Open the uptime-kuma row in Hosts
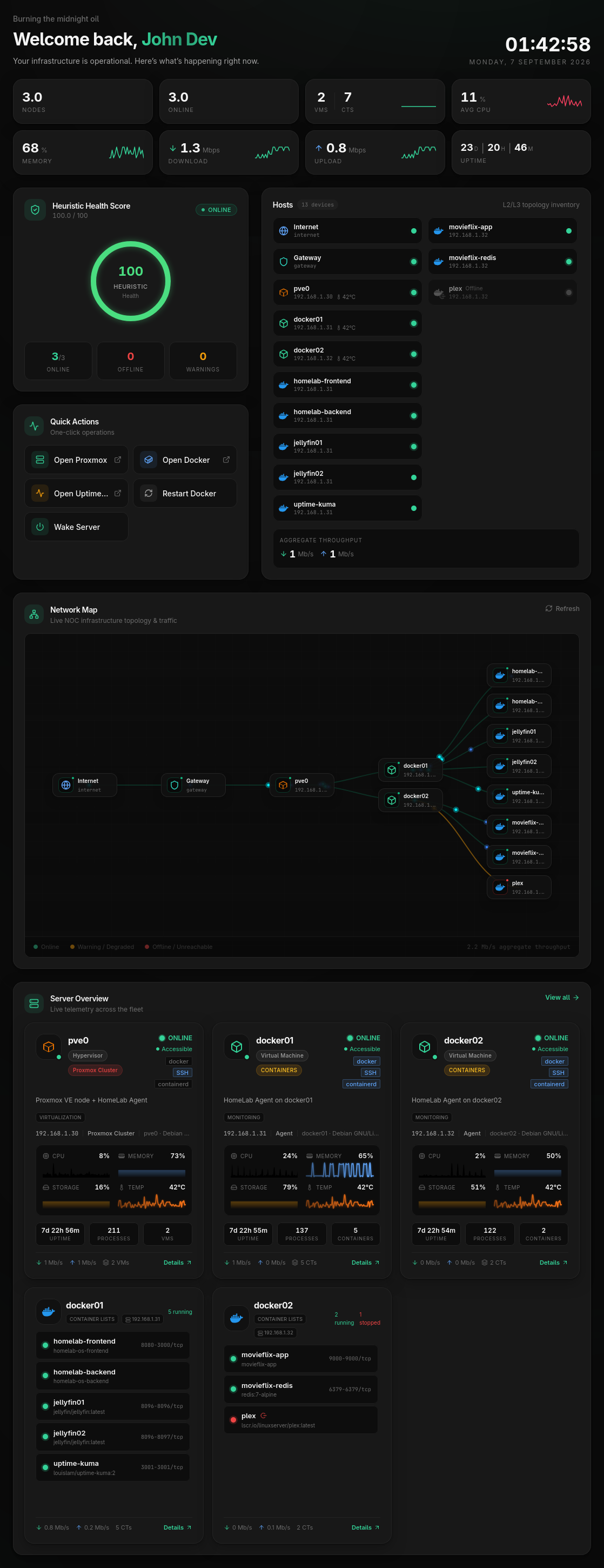604x1568 pixels. tap(347, 508)
